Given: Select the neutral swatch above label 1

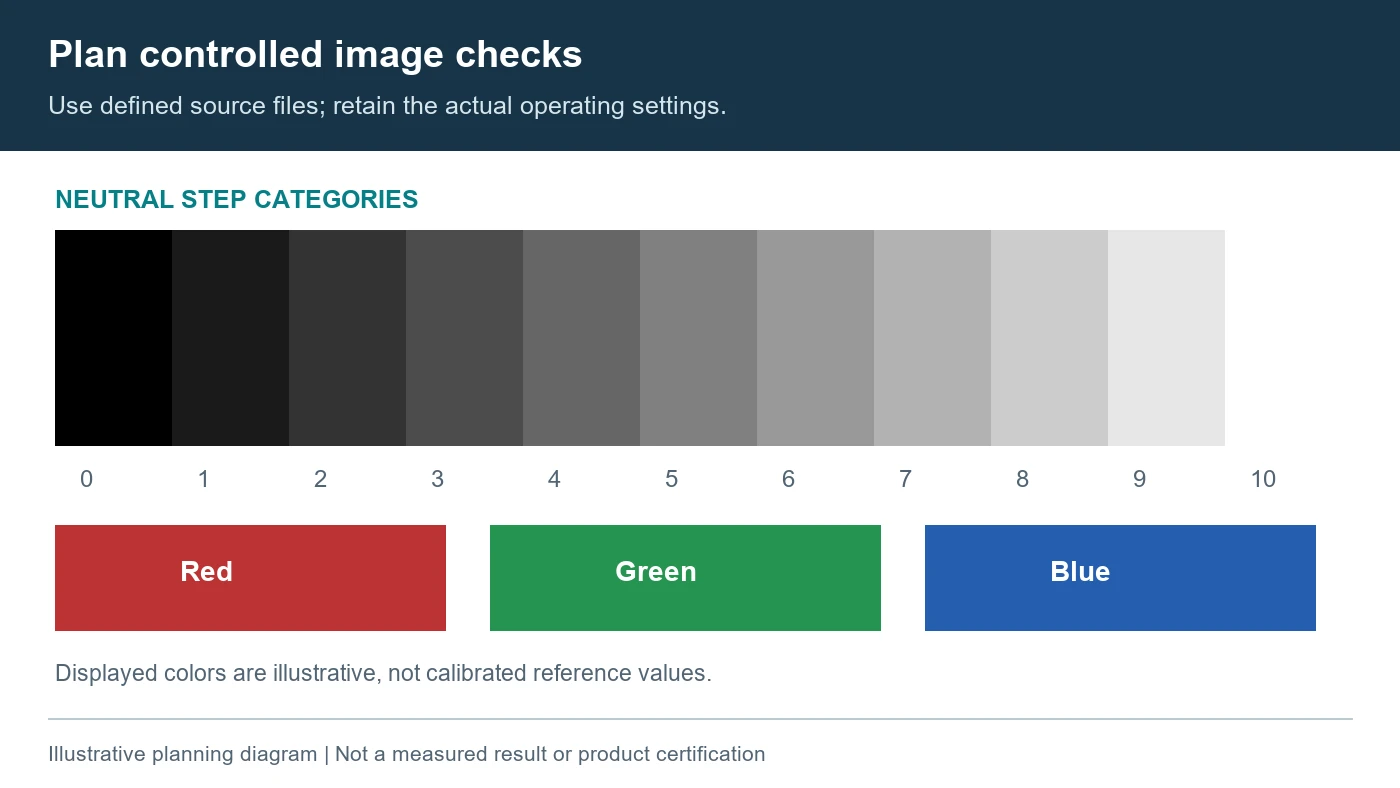Looking at the screenshot, I should pos(230,338).
